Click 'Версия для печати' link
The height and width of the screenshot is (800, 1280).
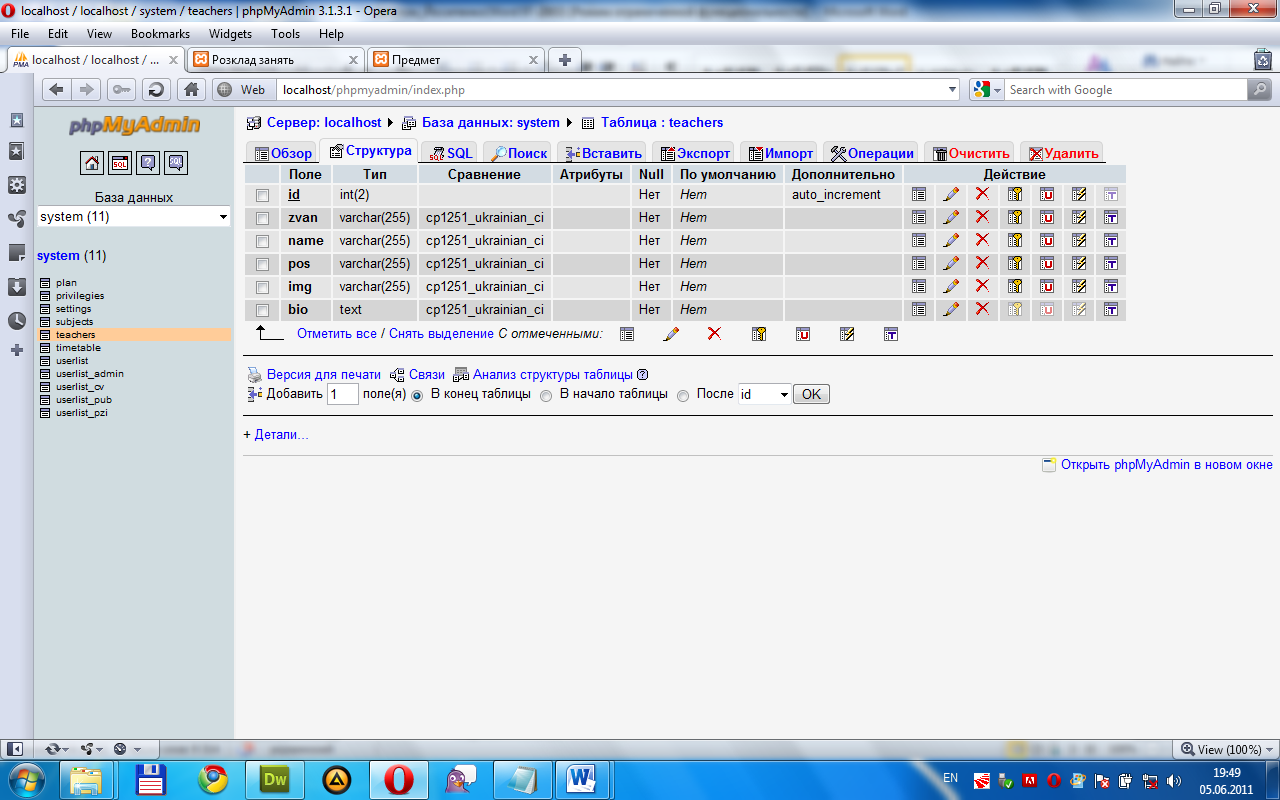pyautogui.click(x=324, y=375)
